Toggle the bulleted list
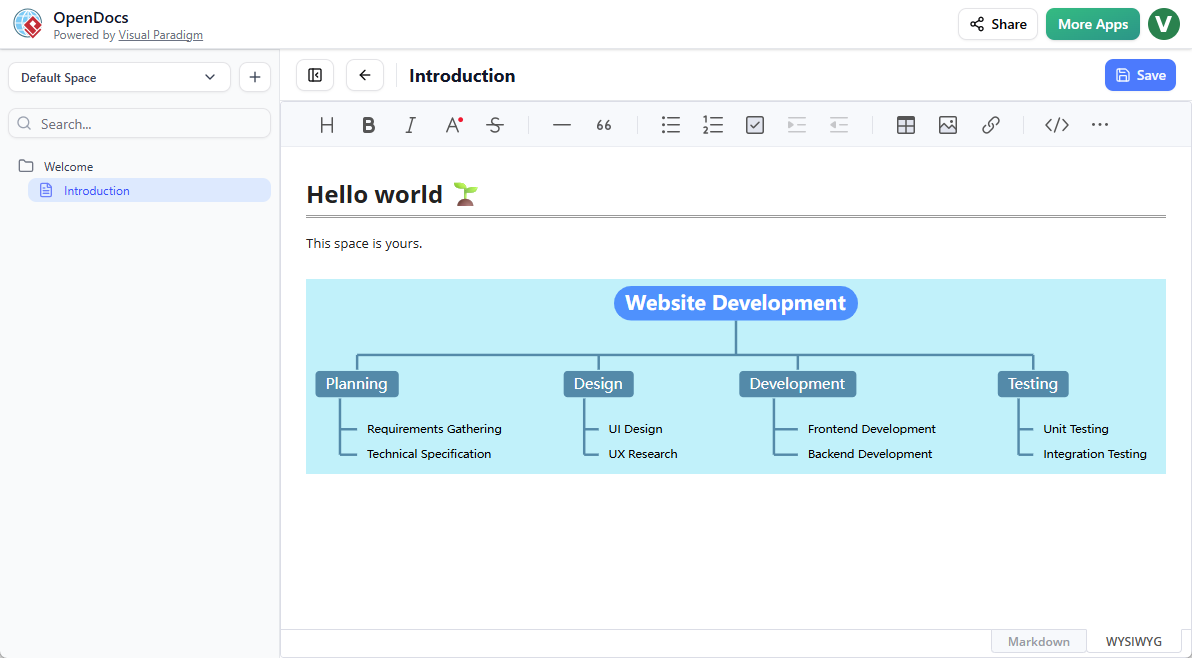Image resolution: width=1192 pixels, height=658 pixels. [670, 124]
